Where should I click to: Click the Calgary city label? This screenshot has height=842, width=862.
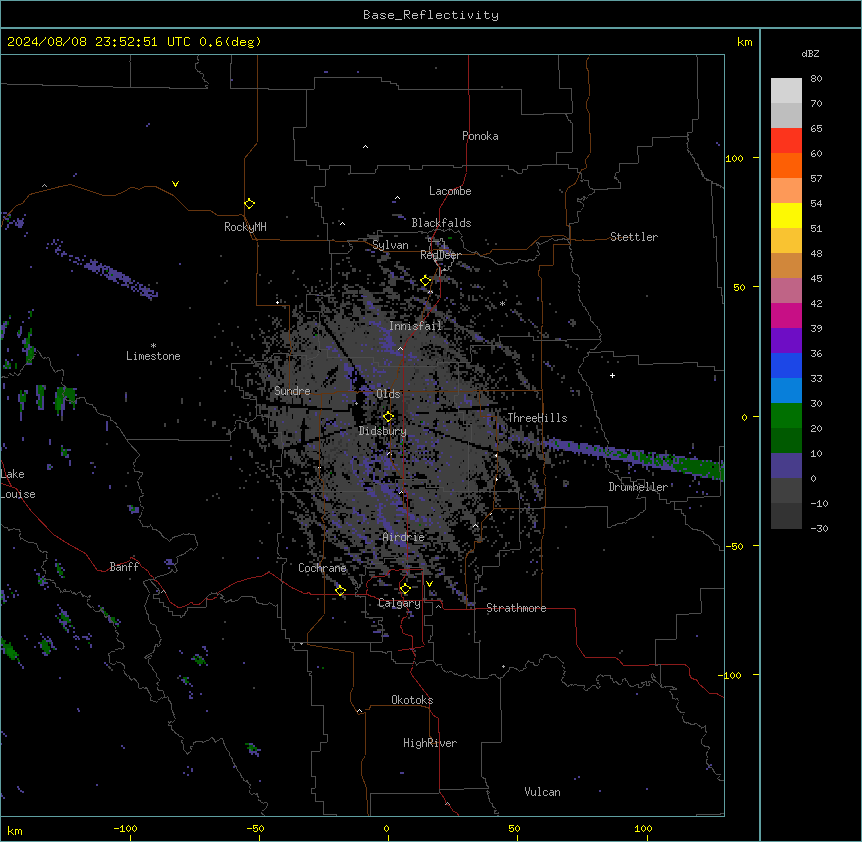(x=399, y=603)
